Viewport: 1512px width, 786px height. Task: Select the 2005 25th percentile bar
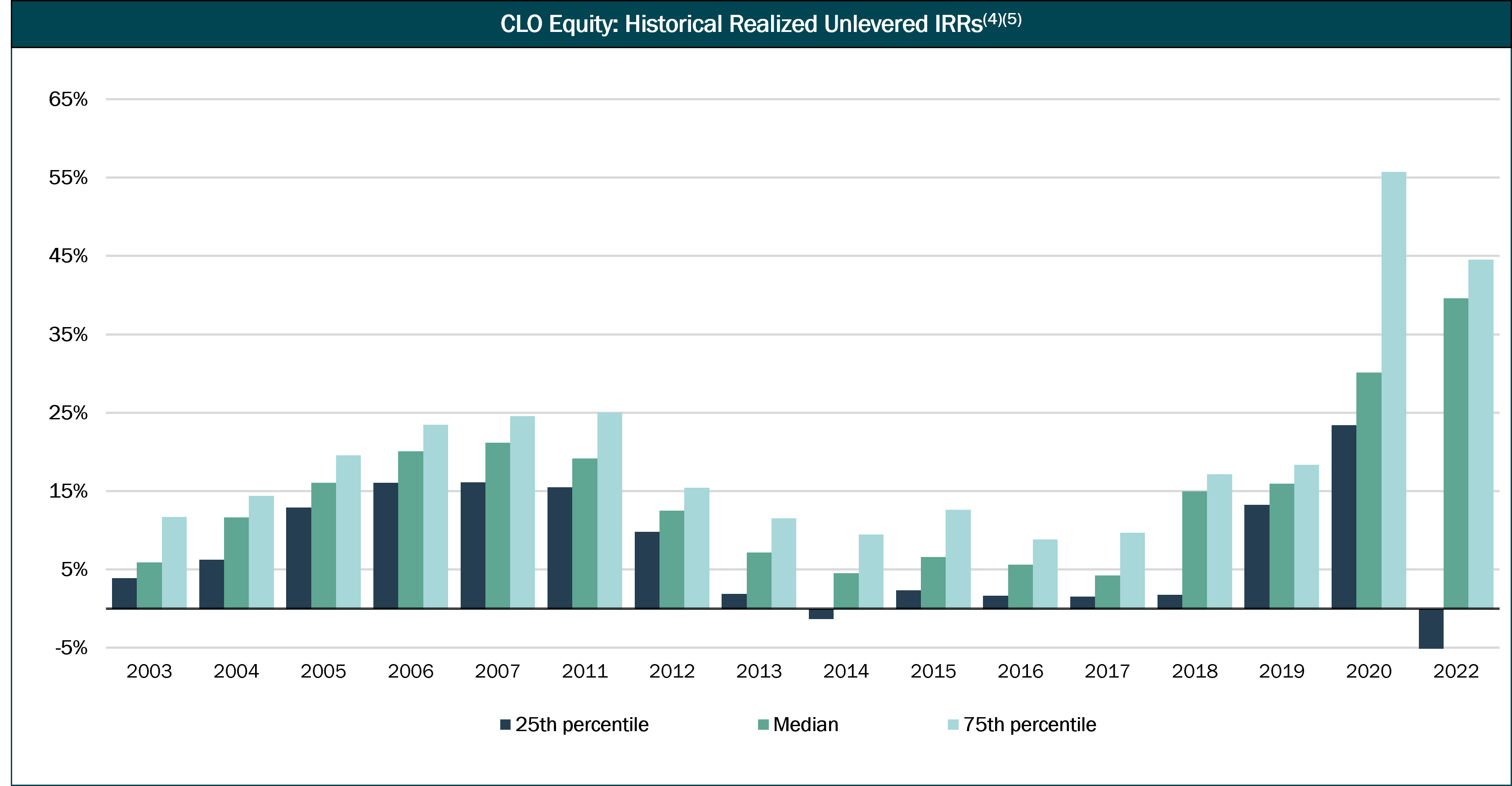[x=298, y=557]
